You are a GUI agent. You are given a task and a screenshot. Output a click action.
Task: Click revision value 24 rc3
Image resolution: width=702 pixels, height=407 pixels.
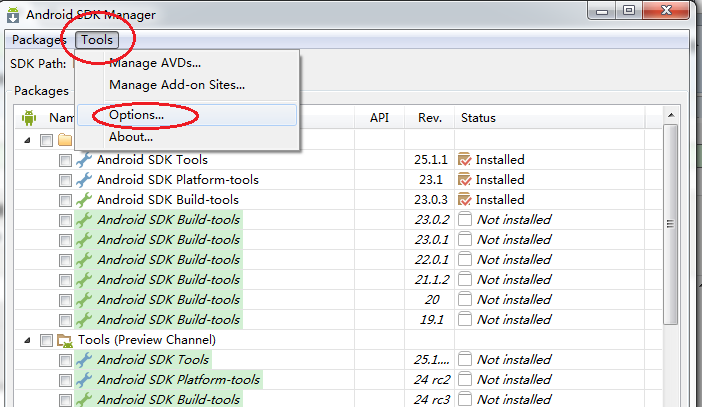(x=432, y=399)
